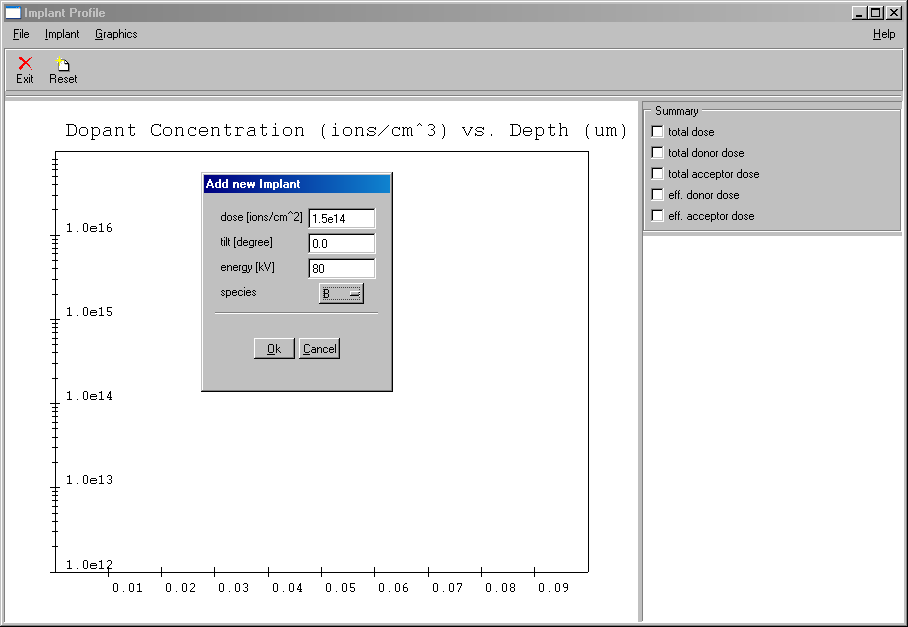The image size is (908, 627).
Task: Open the Help menu
Action: pos(884,34)
